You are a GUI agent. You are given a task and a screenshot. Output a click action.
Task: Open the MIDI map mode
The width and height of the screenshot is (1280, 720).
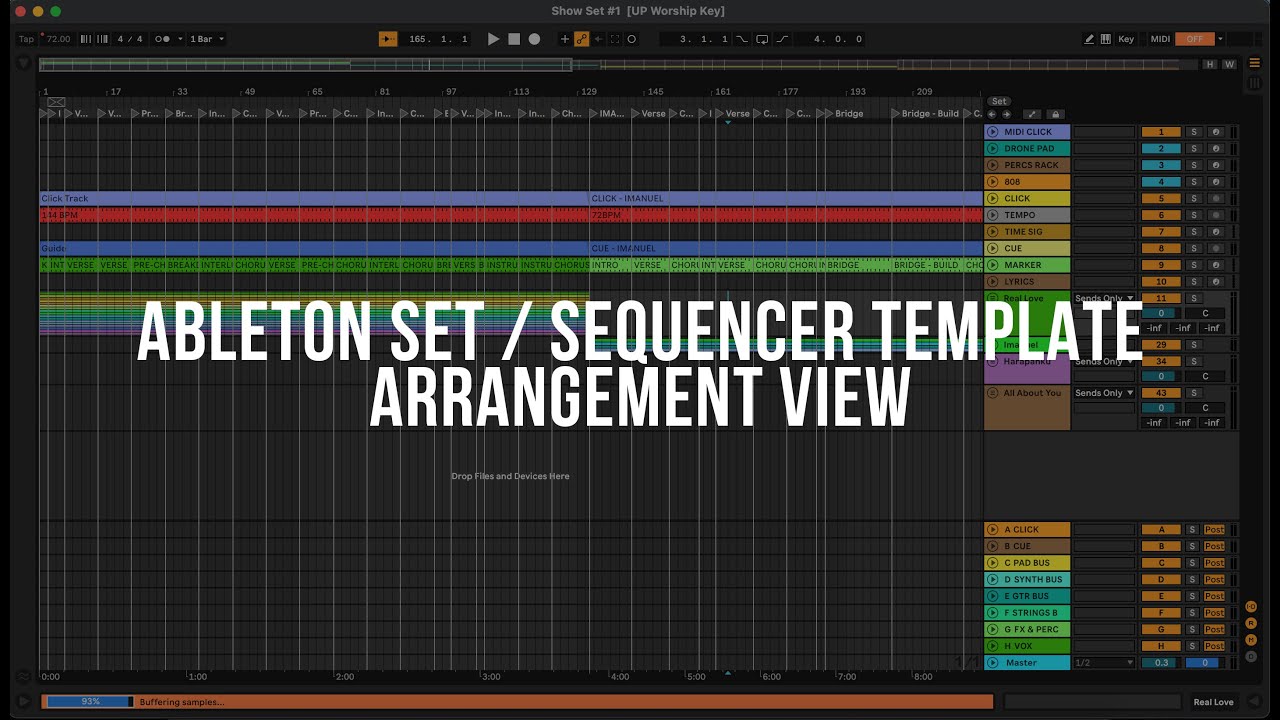click(1160, 39)
